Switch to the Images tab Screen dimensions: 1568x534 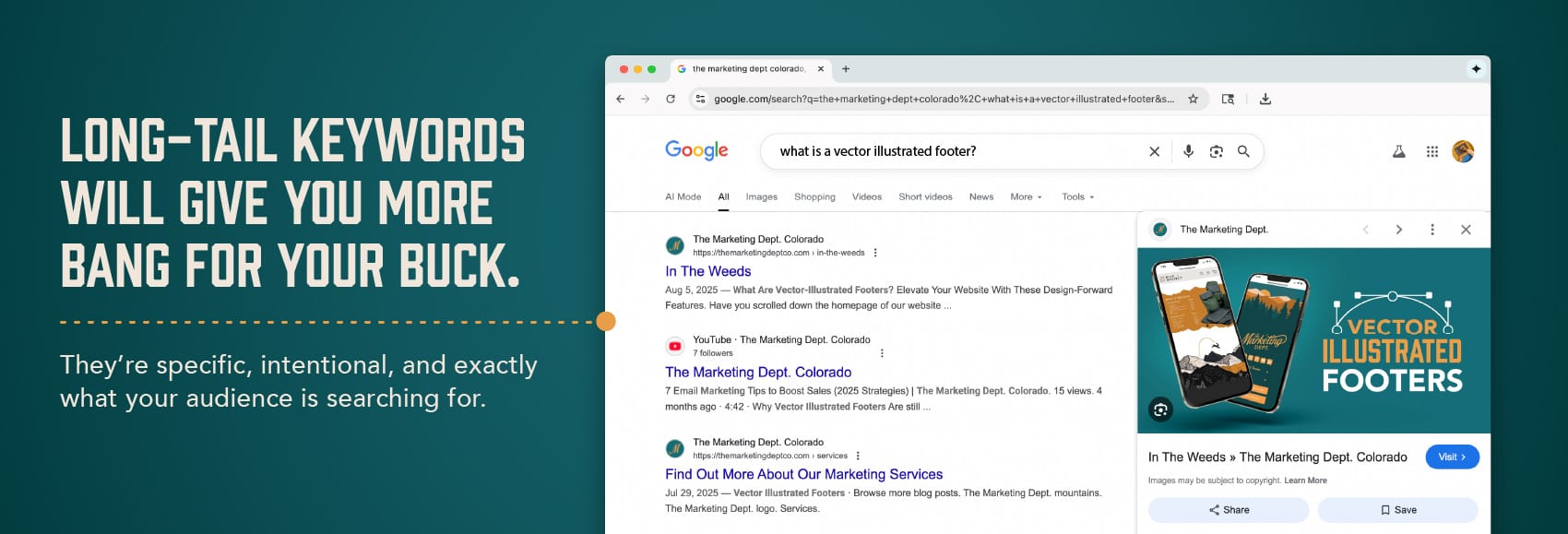(x=762, y=196)
